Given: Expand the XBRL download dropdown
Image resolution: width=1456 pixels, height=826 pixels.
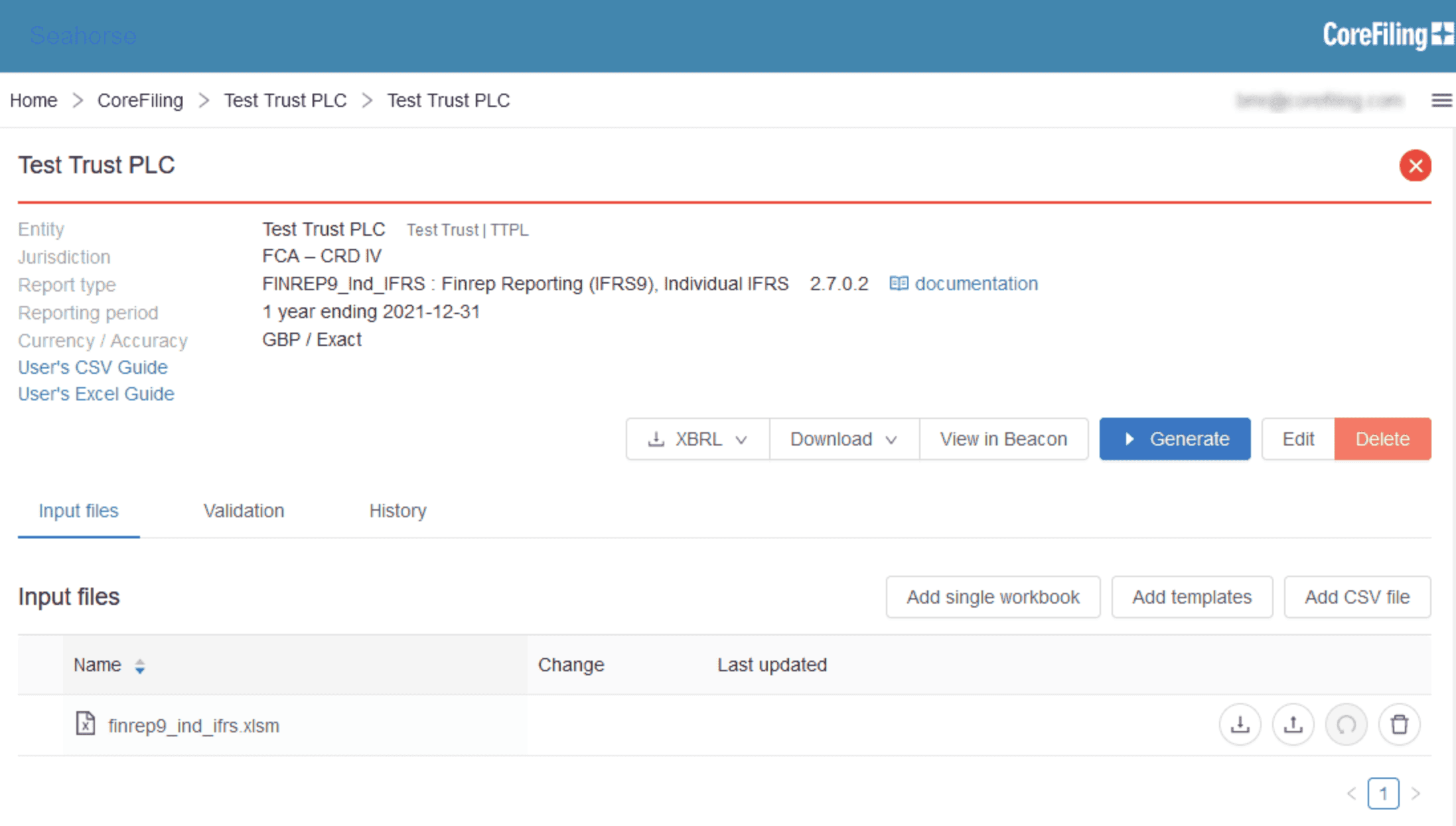Looking at the screenshot, I should click(697, 439).
